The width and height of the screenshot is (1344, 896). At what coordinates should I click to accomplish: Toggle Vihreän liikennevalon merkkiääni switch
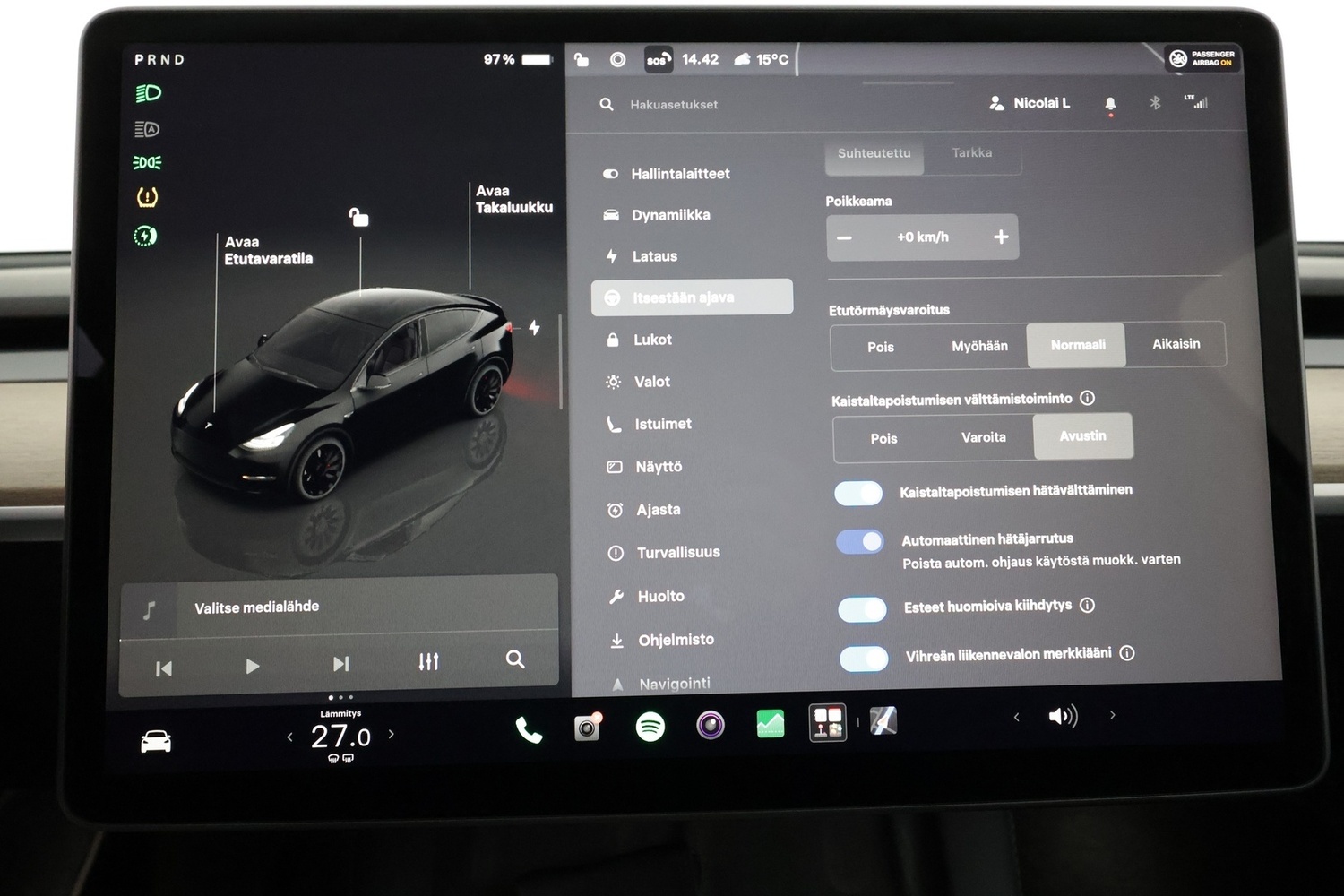coord(864,659)
